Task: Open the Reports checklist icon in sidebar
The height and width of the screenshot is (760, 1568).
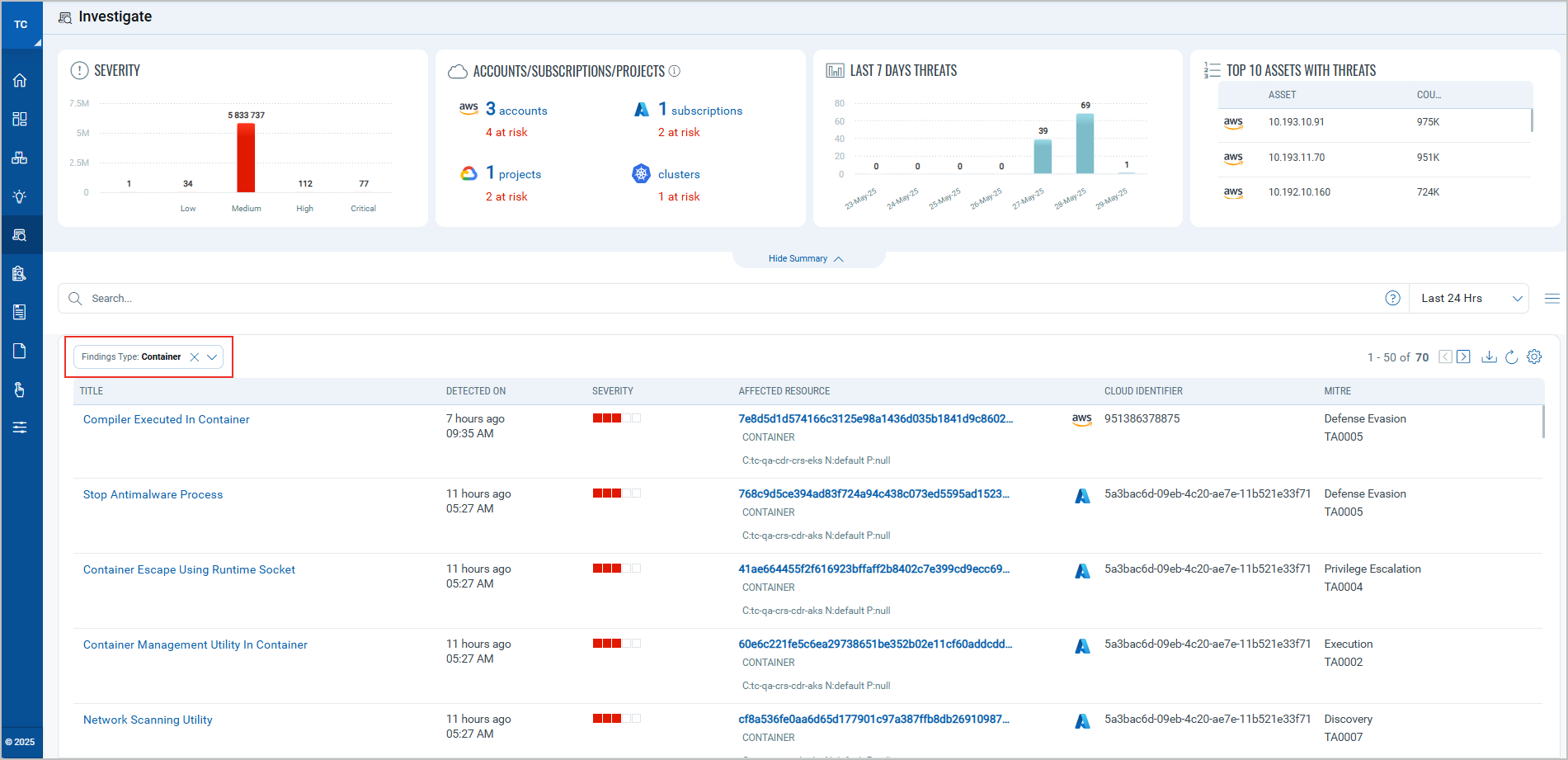Action: [20, 312]
